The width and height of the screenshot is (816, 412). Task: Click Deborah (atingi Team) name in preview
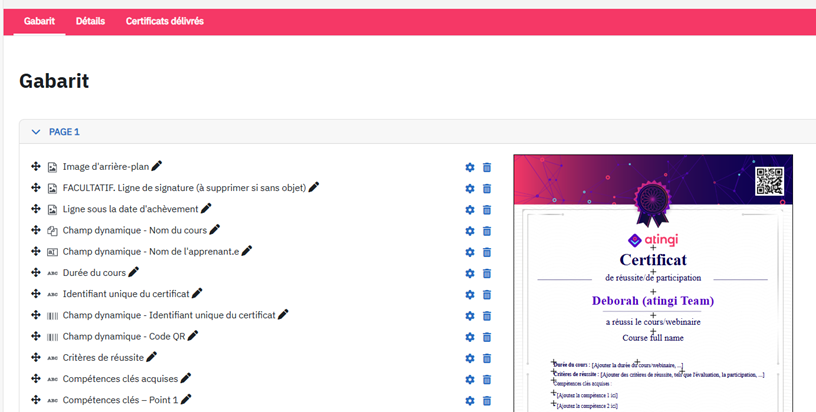[x=653, y=300]
